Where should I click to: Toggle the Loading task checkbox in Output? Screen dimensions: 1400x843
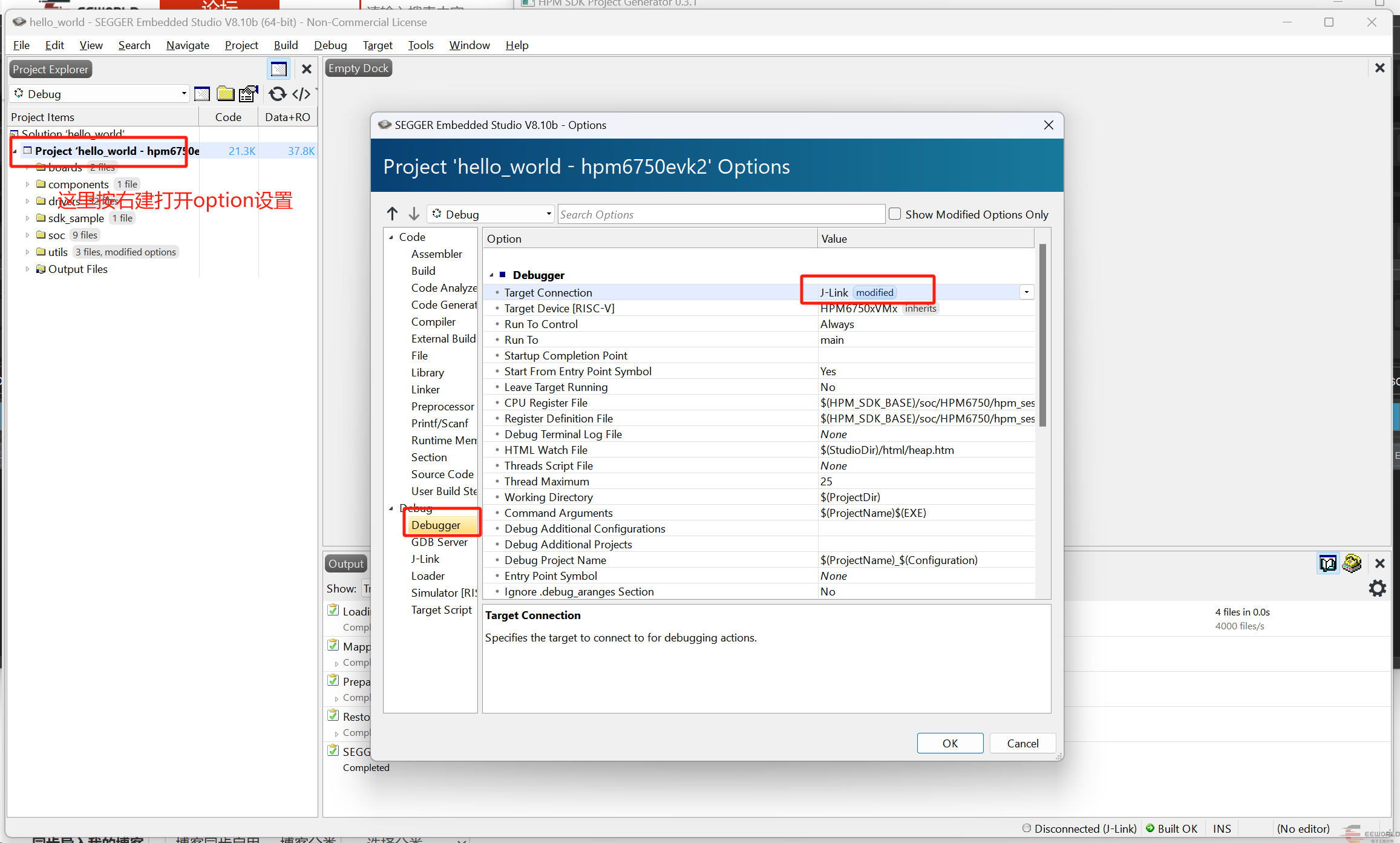coord(333,610)
